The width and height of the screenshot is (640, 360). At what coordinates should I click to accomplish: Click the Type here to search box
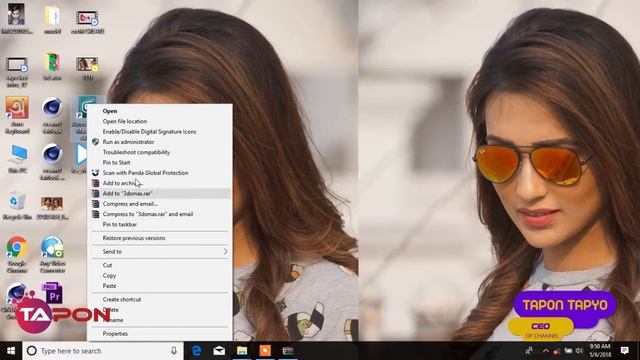[x=102, y=351]
